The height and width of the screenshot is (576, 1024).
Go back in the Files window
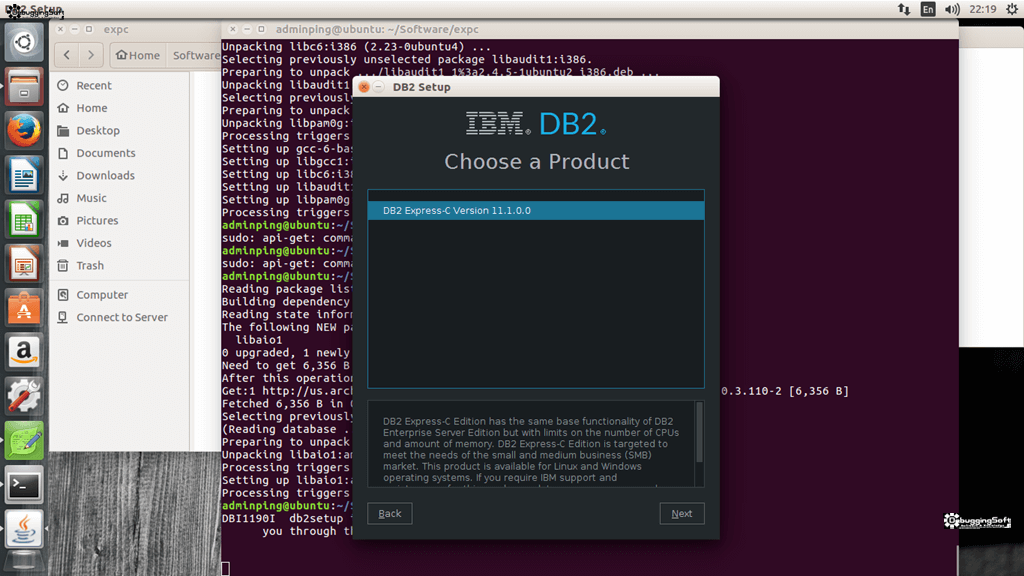tap(67, 56)
